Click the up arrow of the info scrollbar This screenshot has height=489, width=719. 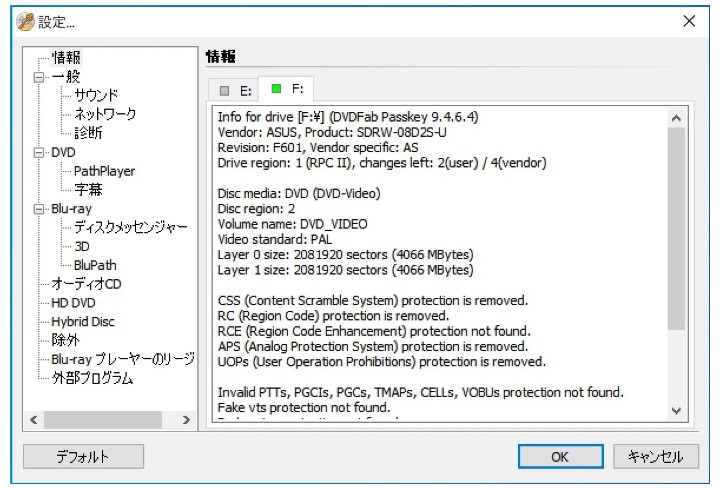[x=676, y=118]
